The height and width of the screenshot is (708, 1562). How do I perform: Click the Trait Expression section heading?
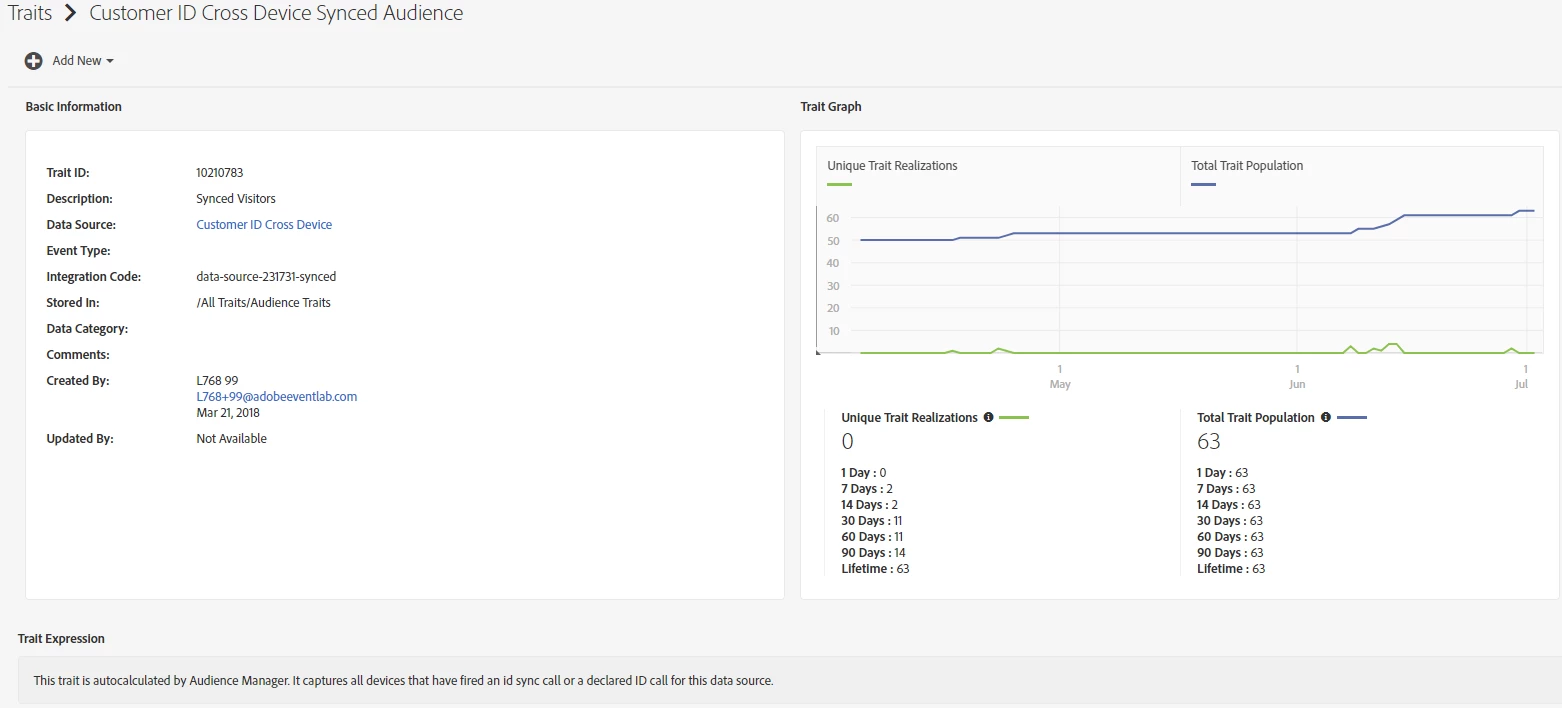point(61,639)
